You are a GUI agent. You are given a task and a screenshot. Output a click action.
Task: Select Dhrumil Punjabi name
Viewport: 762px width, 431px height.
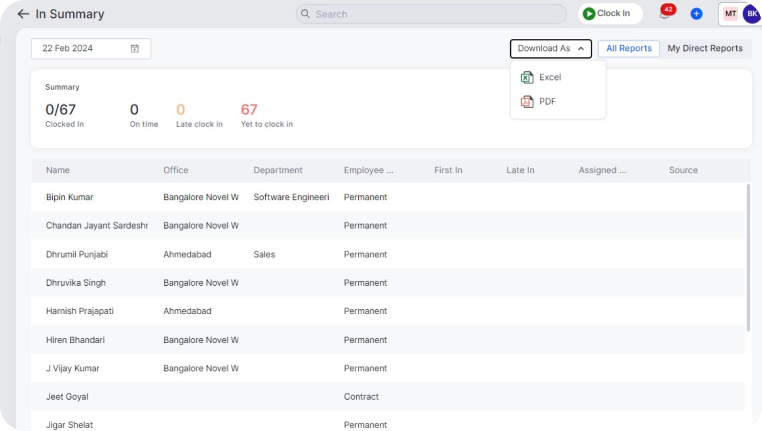click(x=77, y=254)
